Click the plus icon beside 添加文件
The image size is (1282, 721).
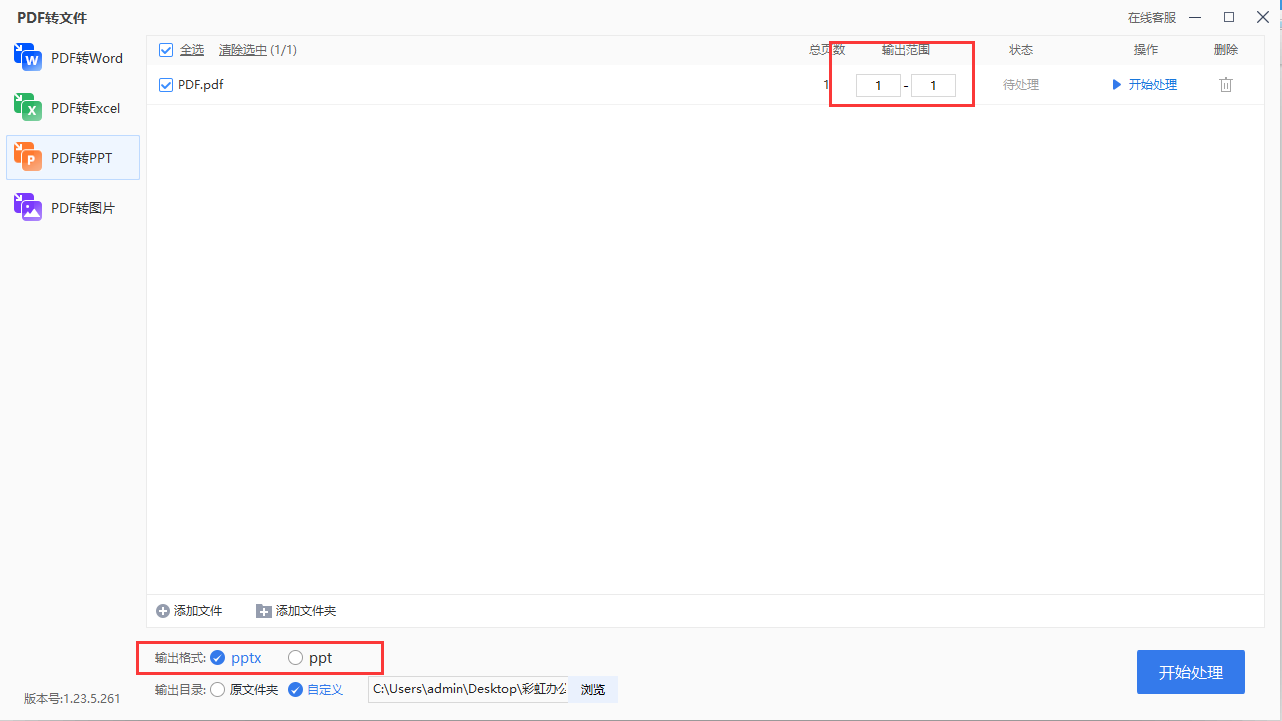click(x=163, y=611)
